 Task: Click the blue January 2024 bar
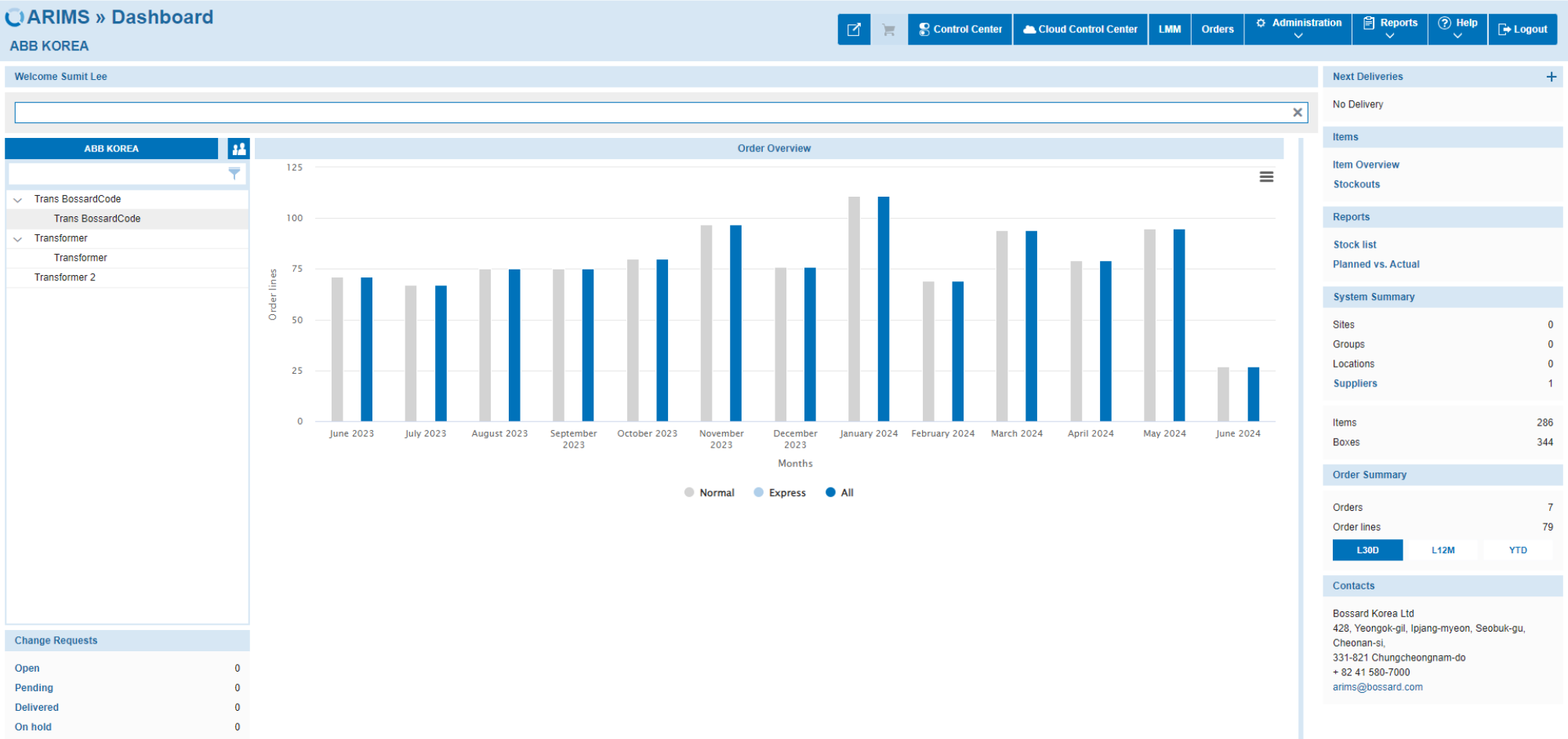click(884, 310)
